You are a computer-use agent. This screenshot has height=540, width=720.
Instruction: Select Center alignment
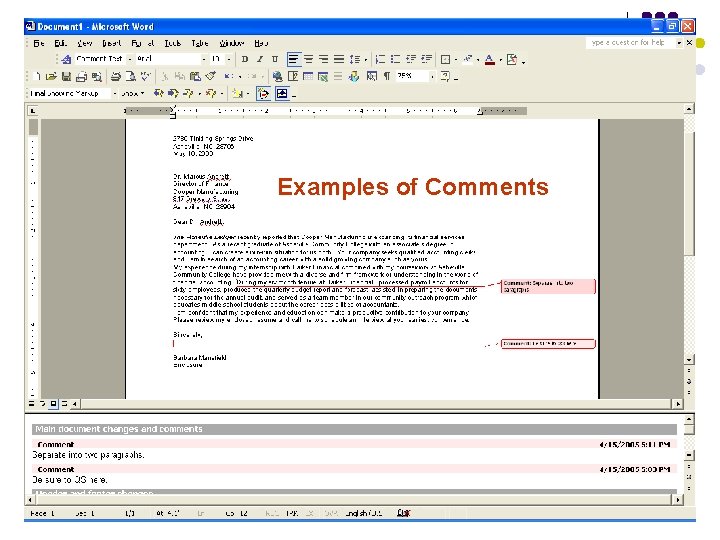pos(309,59)
